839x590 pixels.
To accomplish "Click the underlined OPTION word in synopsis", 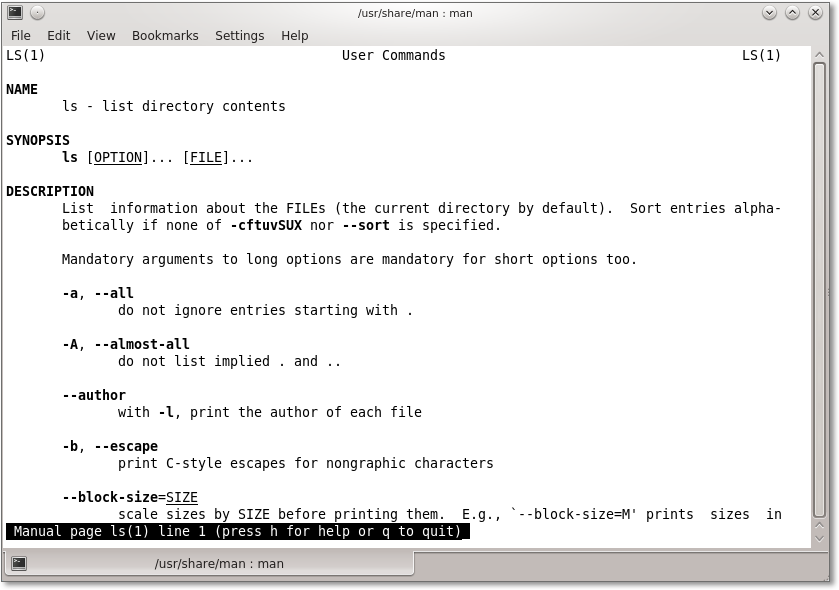I will 118,158.
